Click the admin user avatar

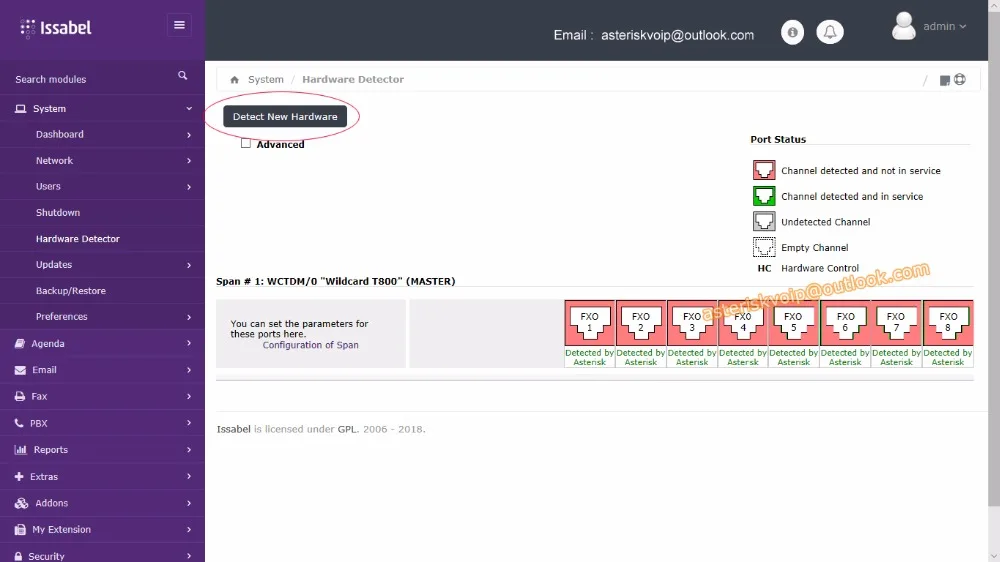click(x=903, y=26)
